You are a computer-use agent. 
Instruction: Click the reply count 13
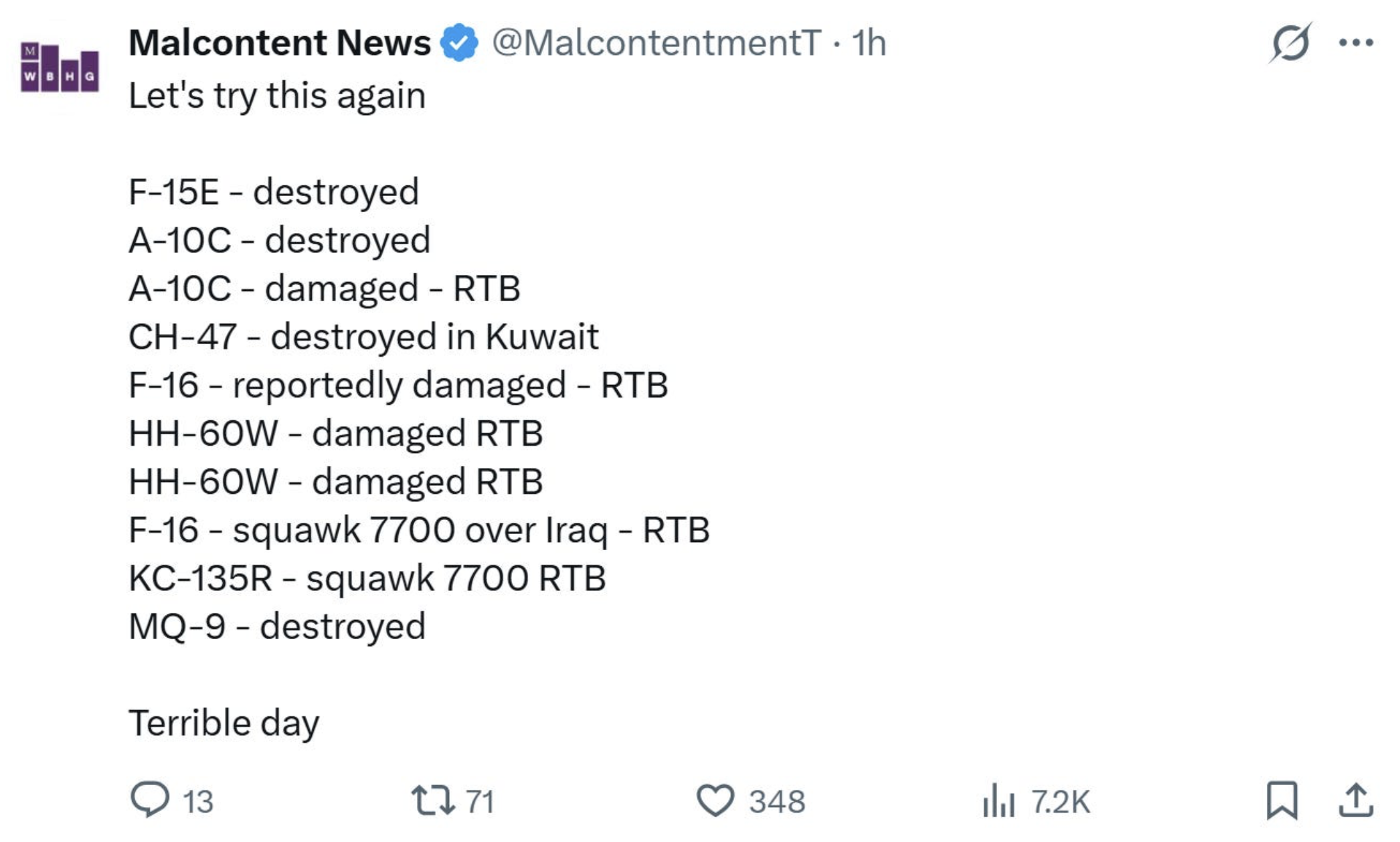198,801
